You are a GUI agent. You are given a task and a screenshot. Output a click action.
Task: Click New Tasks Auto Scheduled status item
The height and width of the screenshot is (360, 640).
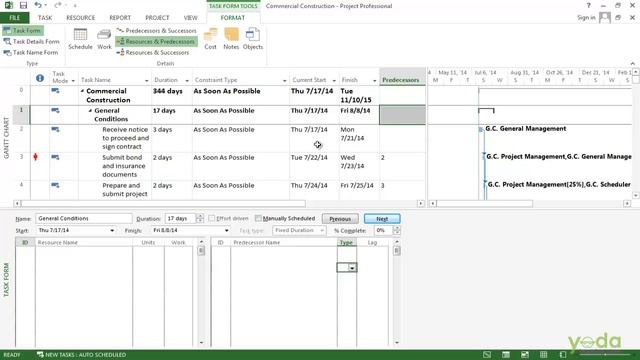point(81,355)
